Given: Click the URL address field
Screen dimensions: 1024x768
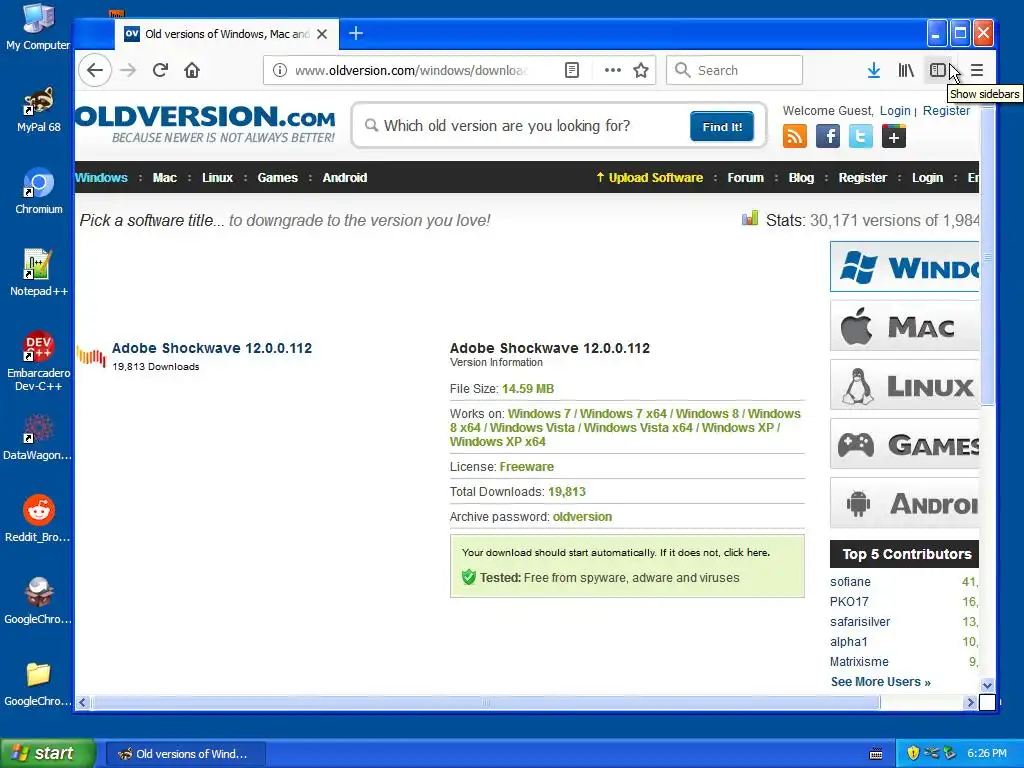Looking at the screenshot, I should [411, 71].
